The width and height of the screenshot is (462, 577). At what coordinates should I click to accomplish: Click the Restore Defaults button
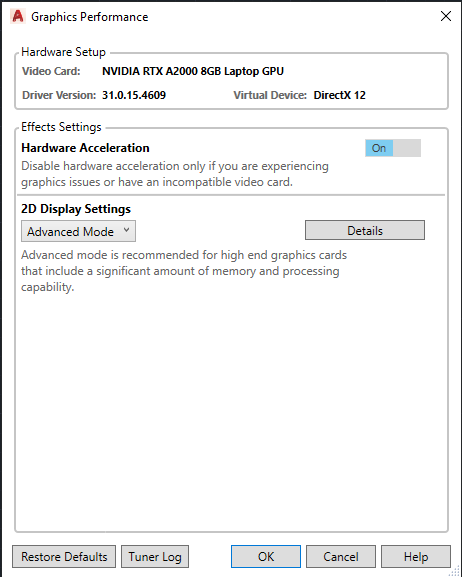coord(64,556)
